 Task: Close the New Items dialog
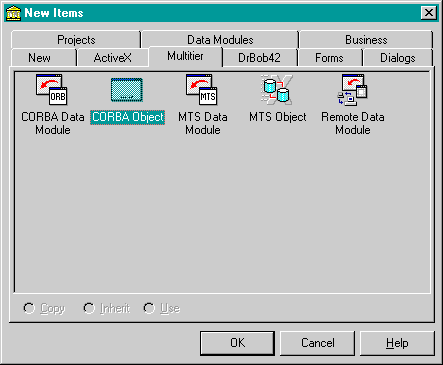(x=429, y=13)
